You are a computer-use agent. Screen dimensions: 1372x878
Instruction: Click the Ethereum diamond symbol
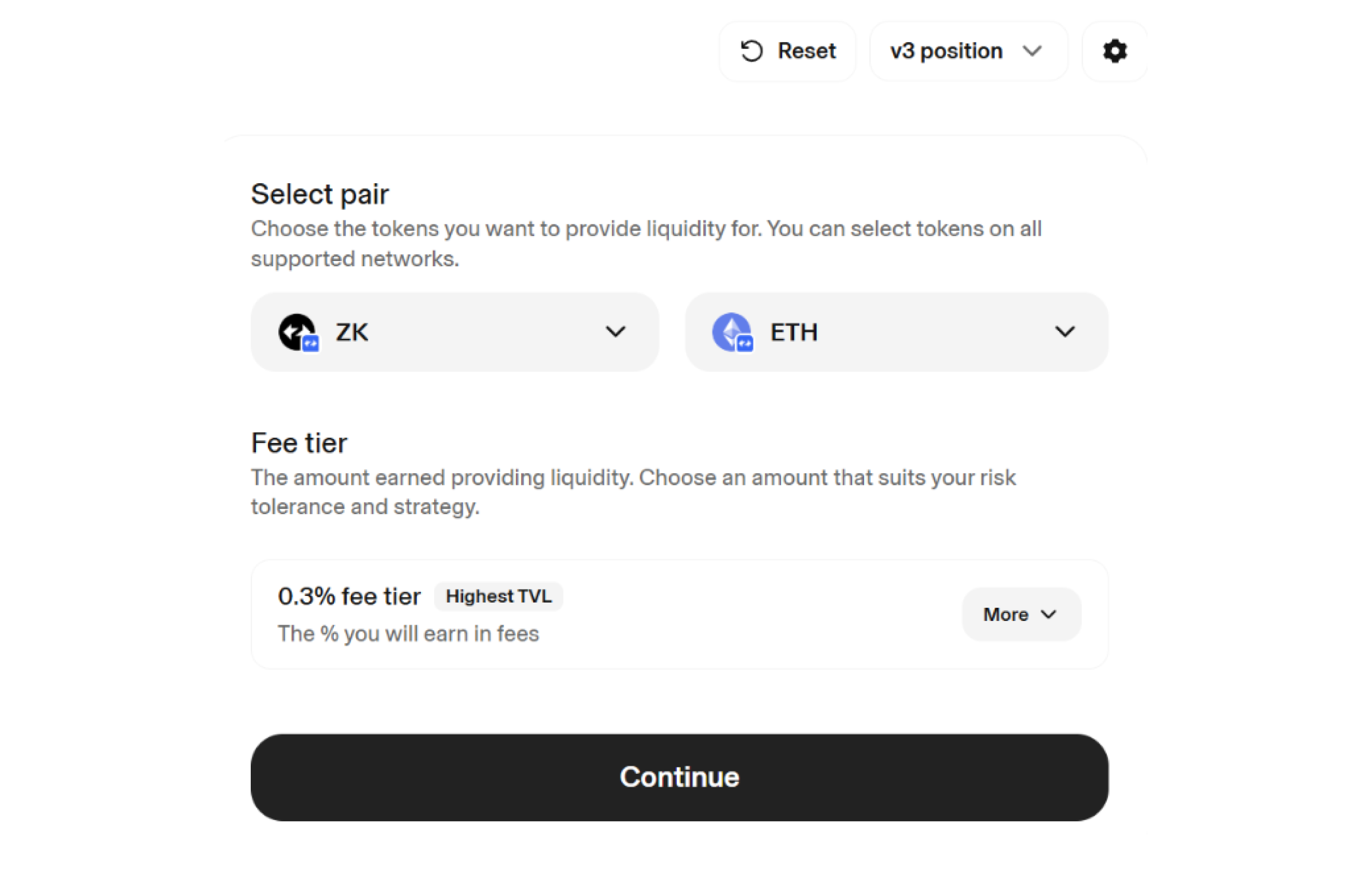(x=732, y=329)
